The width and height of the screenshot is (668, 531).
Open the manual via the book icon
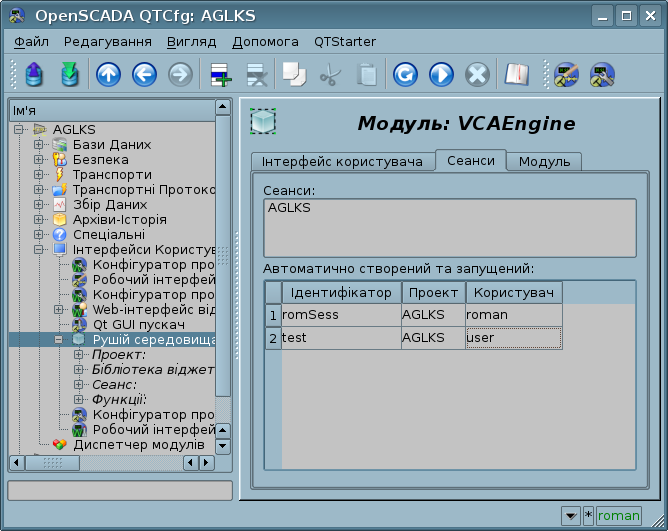pos(515,75)
